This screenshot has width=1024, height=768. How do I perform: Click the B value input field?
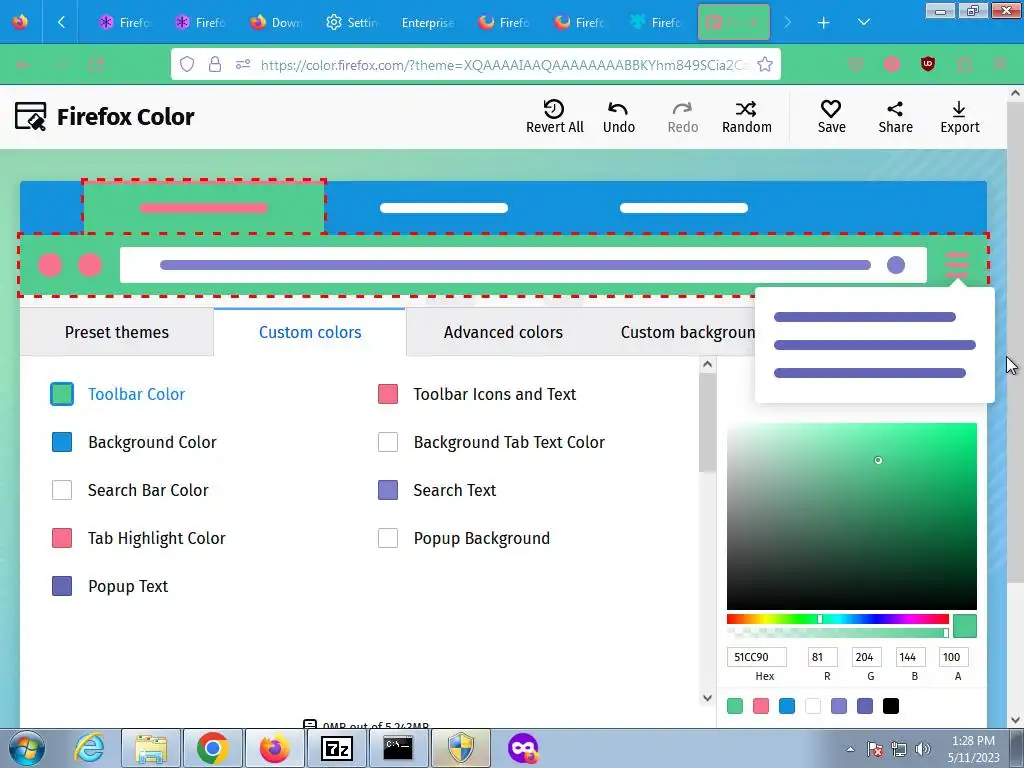[910, 657]
